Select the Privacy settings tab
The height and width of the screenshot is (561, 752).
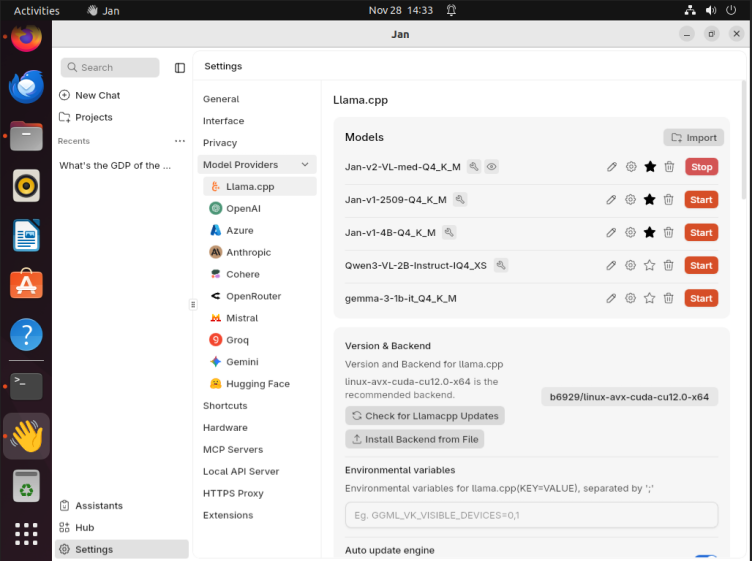[x=220, y=143]
